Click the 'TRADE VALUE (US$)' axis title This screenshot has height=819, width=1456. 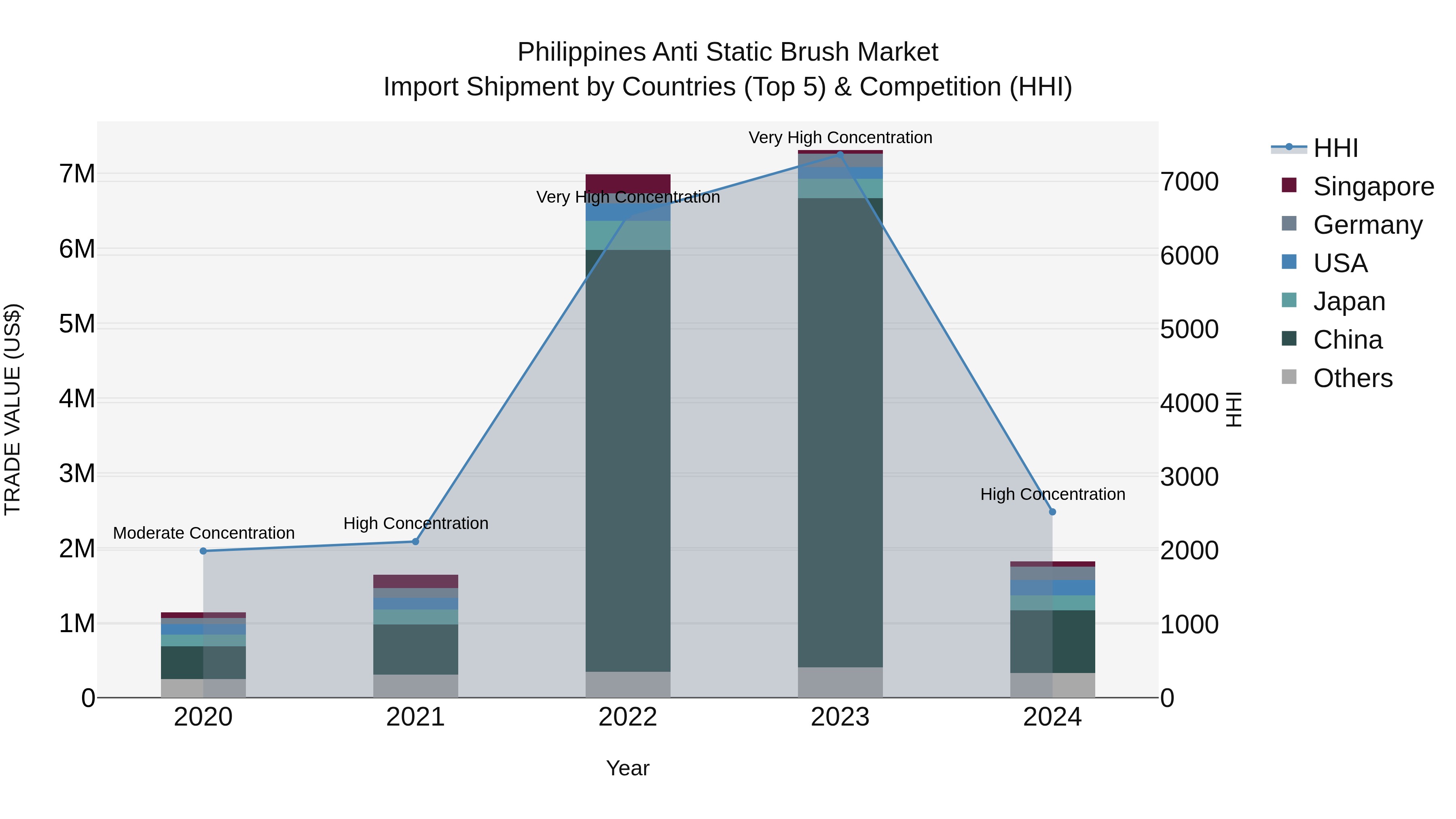[x=13, y=409]
